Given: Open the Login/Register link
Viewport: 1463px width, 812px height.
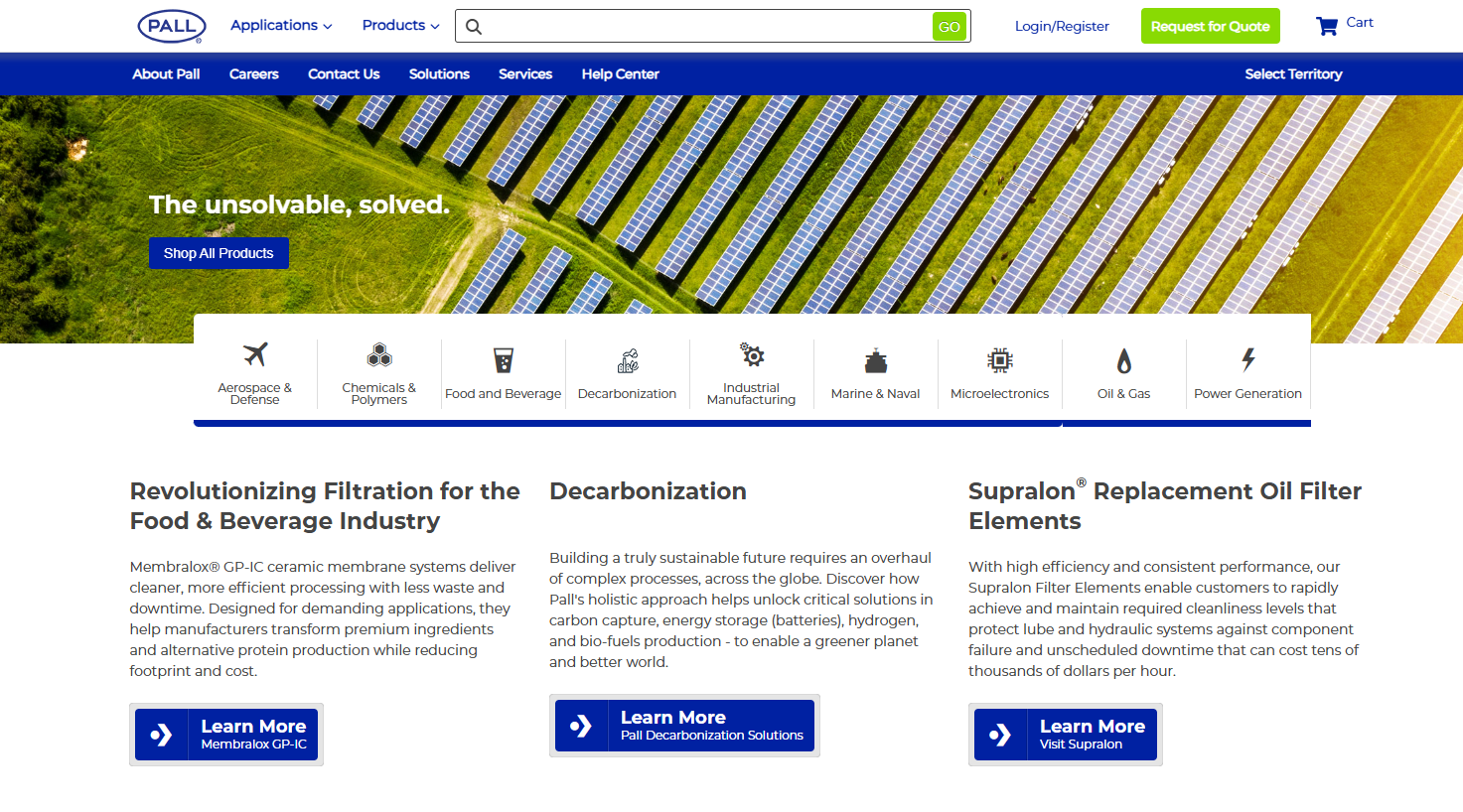Looking at the screenshot, I should [1062, 27].
